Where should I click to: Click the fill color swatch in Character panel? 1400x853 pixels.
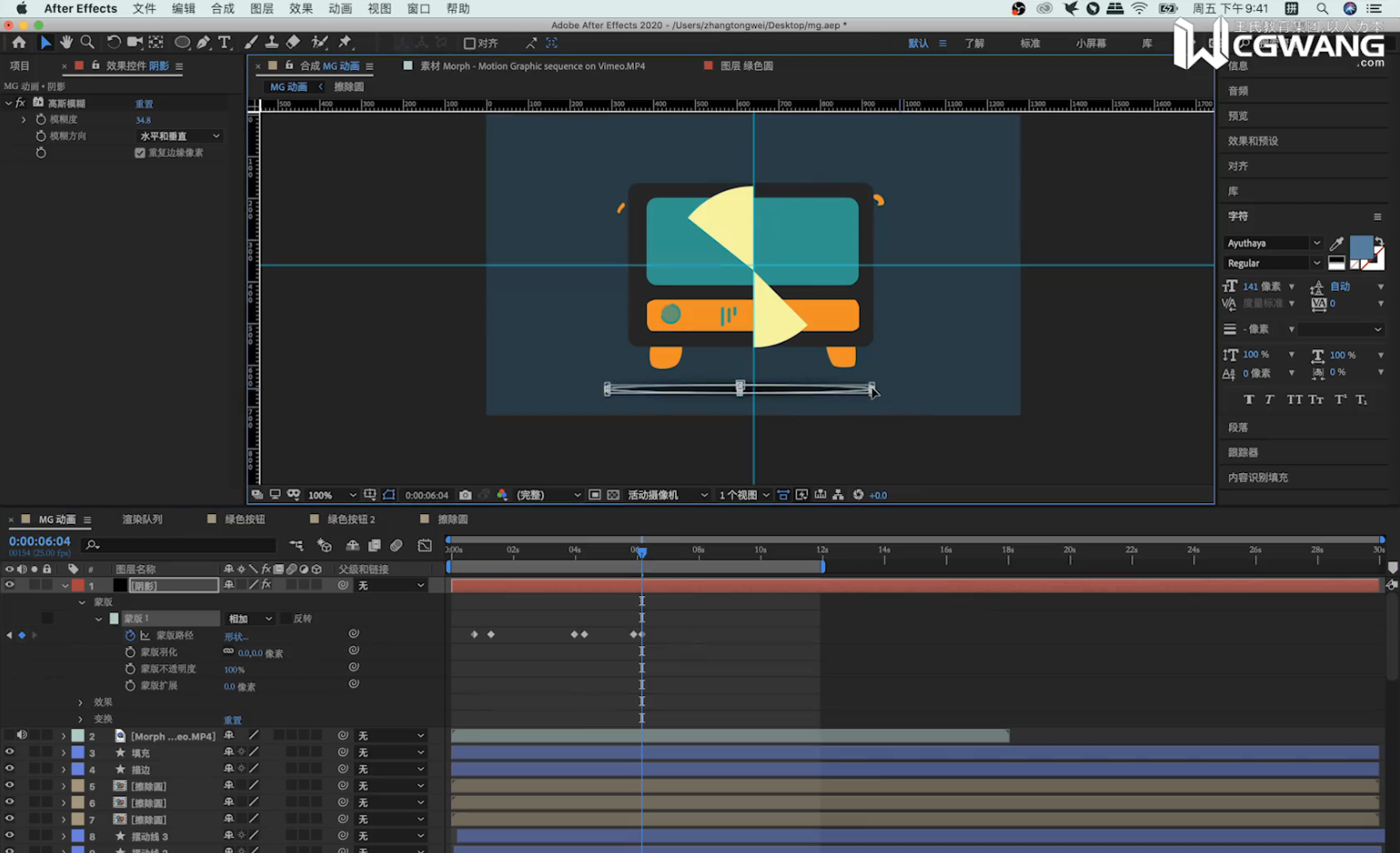tap(1361, 247)
